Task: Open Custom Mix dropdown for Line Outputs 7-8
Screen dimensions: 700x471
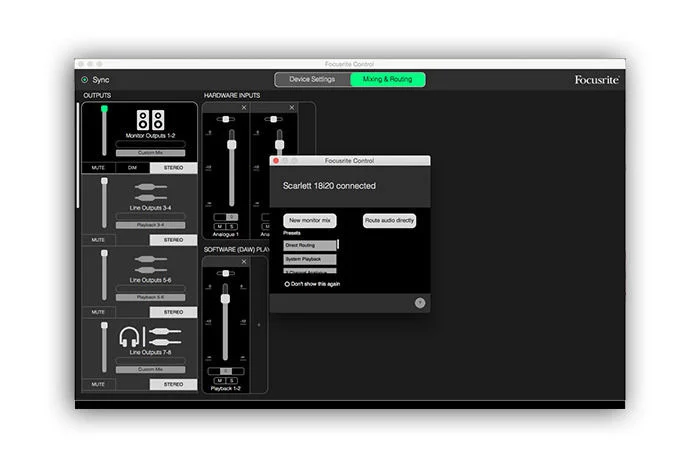Action: [x=150, y=370]
